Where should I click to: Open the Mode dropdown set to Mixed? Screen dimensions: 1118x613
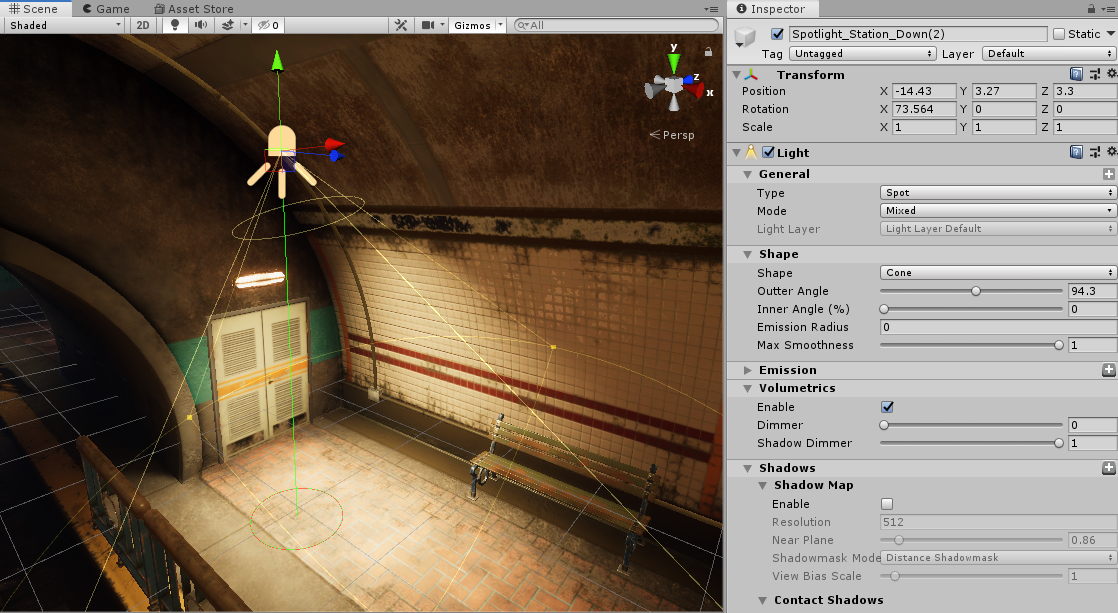coord(995,211)
